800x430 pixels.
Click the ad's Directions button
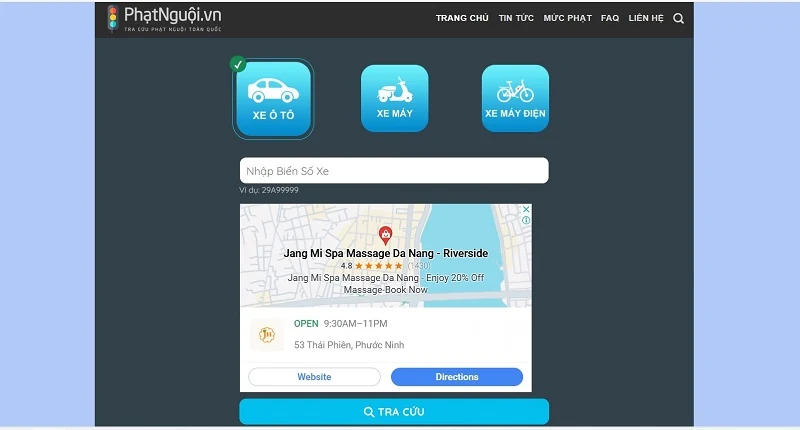[x=457, y=377]
